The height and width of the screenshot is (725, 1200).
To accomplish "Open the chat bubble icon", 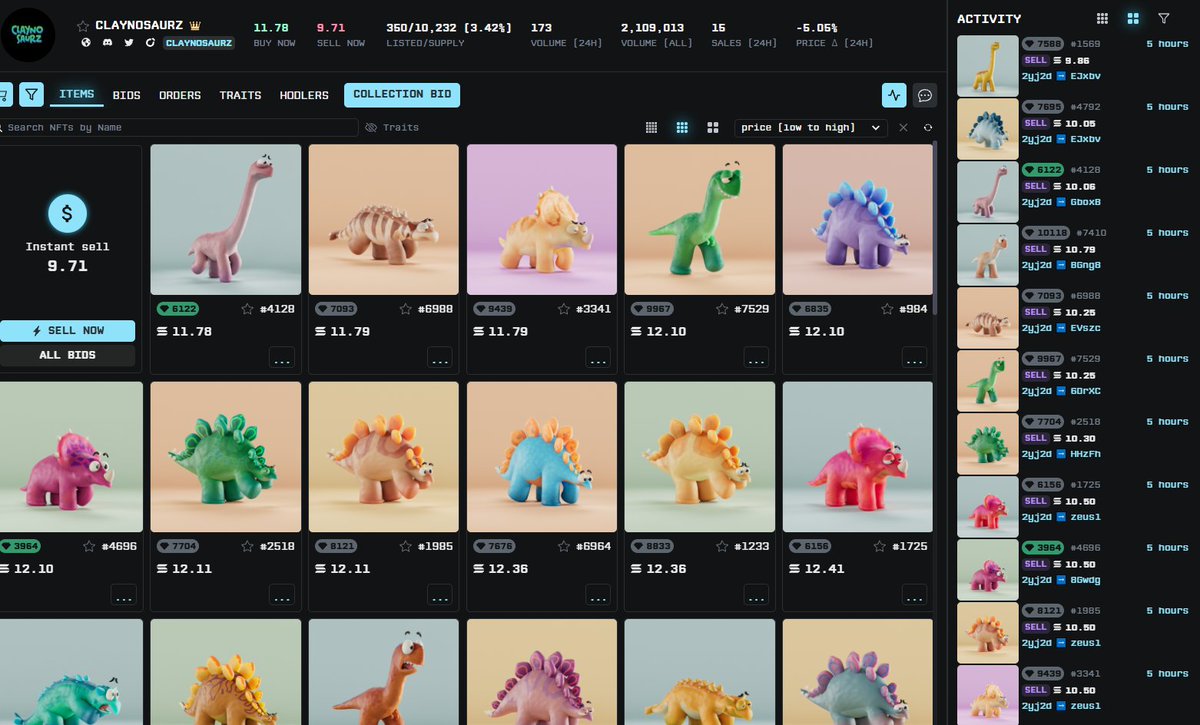I will (x=925, y=95).
